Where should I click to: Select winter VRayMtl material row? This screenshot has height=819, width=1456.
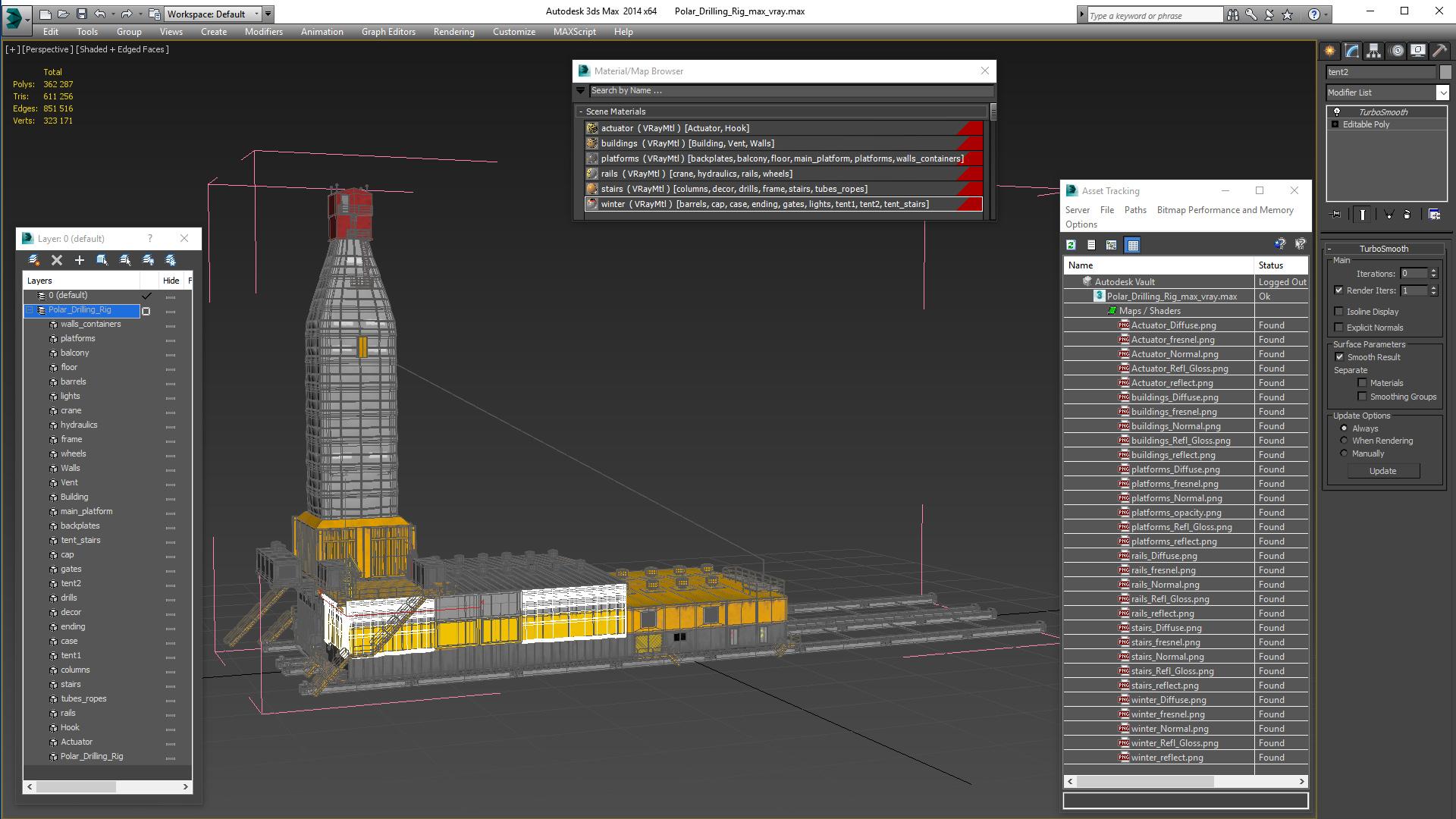(x=783, y=204)
